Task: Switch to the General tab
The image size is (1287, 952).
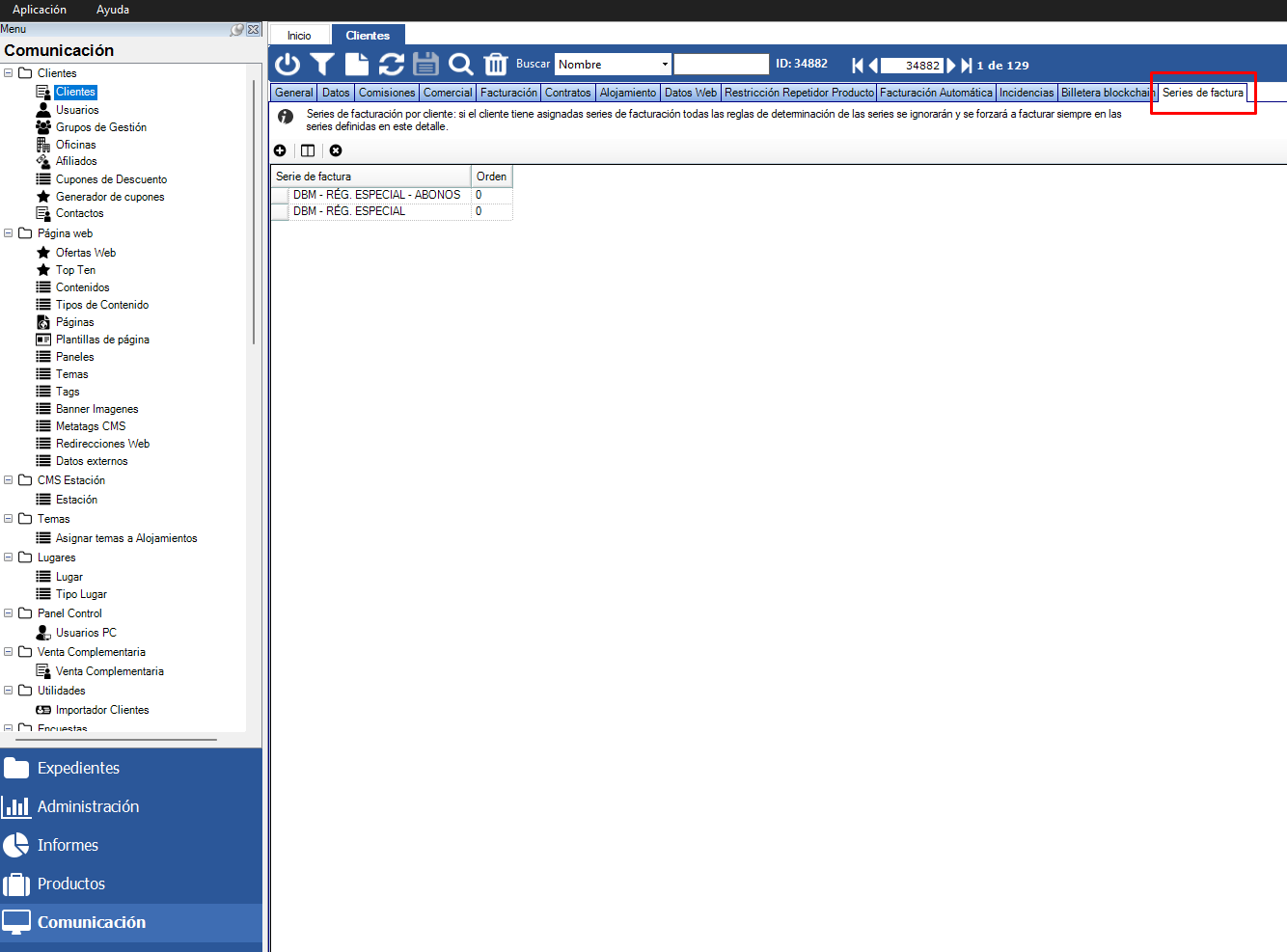Action: (294, 93)
